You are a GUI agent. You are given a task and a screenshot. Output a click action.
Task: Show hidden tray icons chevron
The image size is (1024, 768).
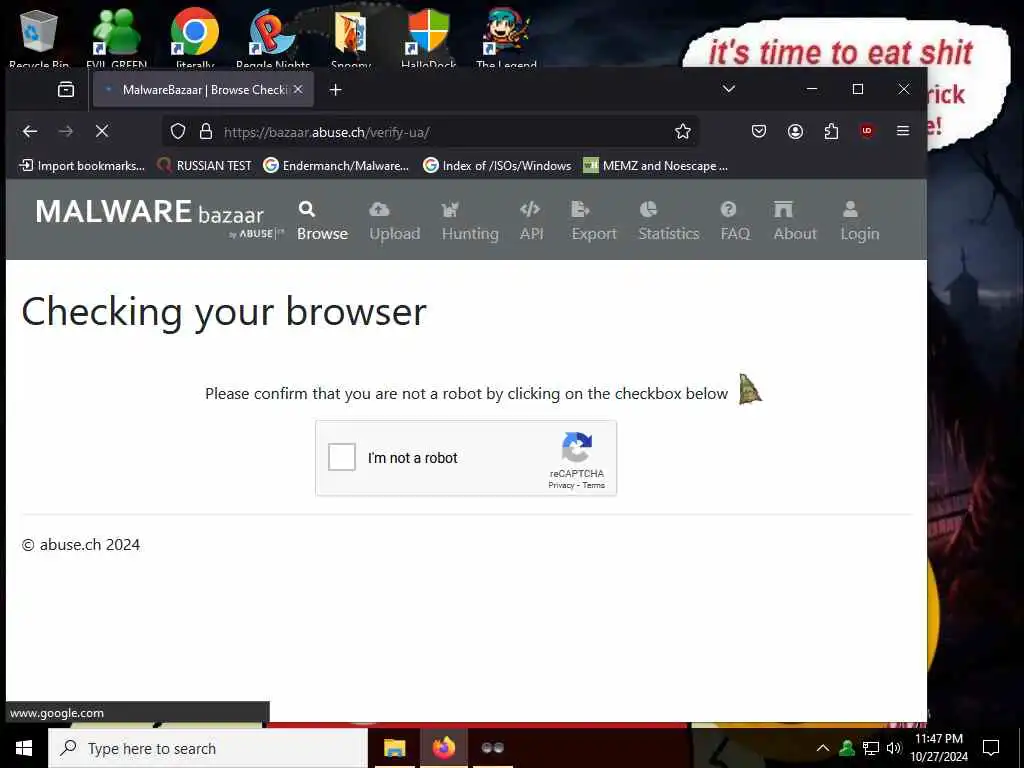(823, 748)
